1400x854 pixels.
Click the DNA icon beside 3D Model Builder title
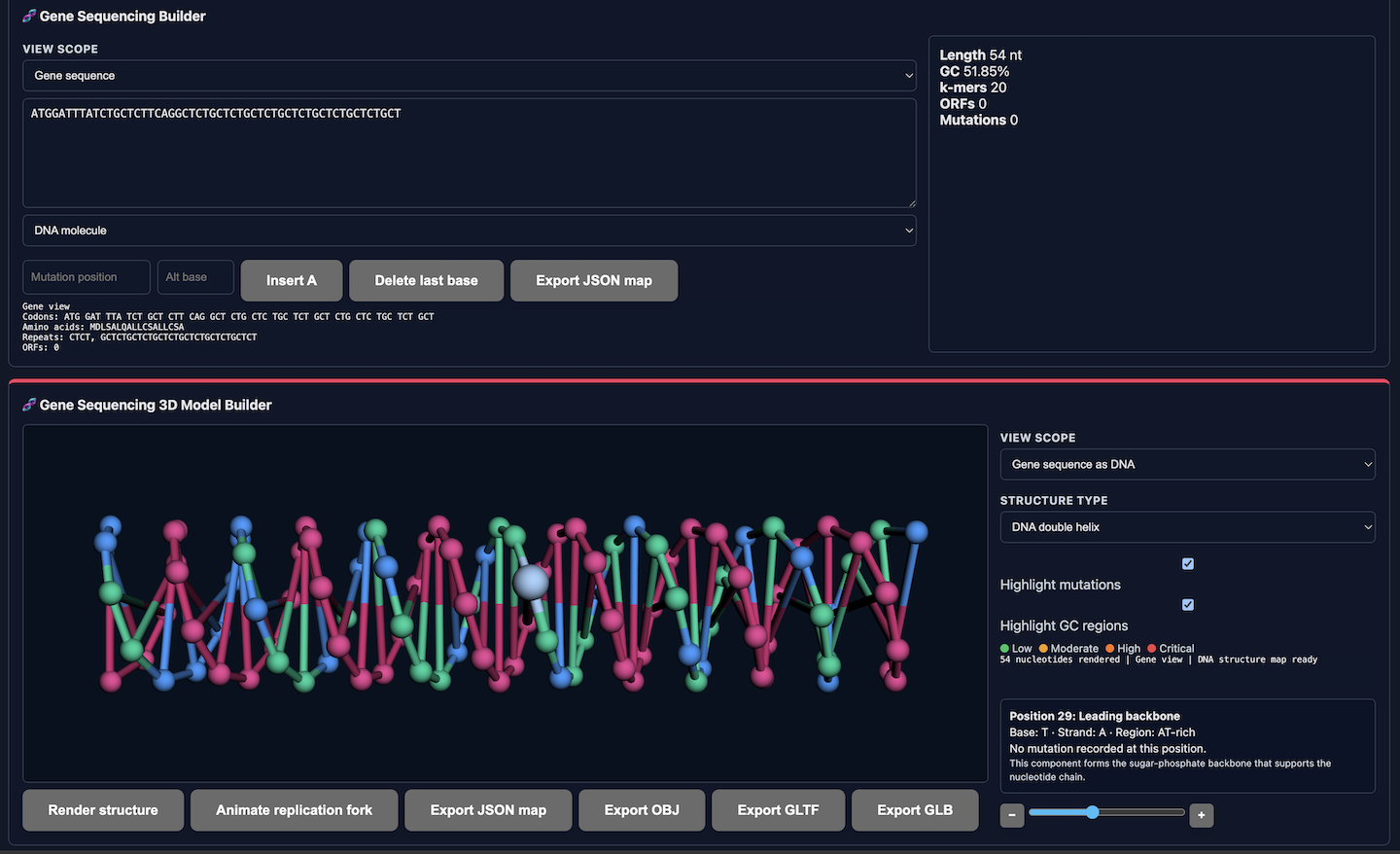[x=29, y=405]
